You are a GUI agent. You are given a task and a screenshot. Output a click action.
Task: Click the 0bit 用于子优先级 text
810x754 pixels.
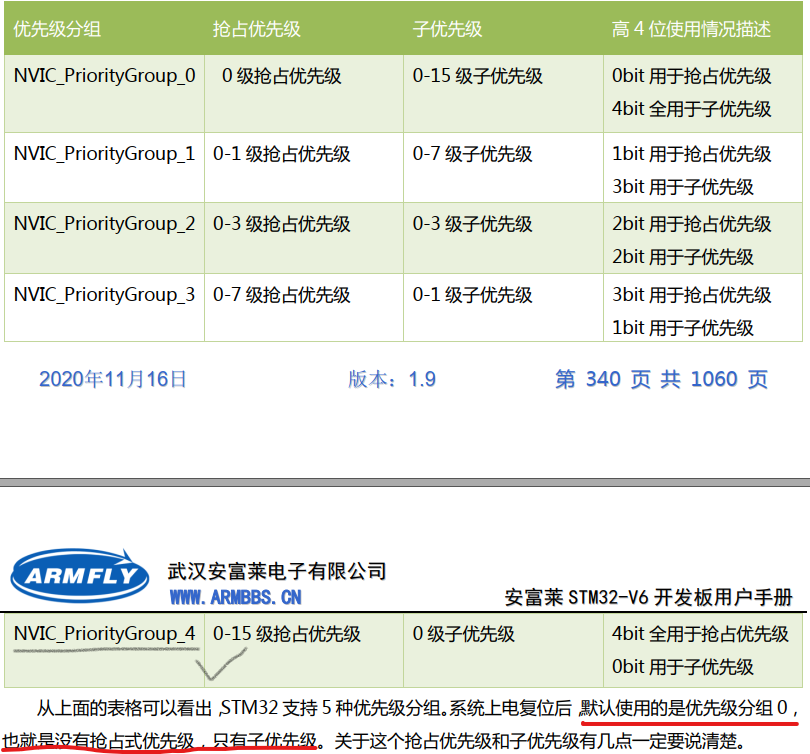point(682,667)
